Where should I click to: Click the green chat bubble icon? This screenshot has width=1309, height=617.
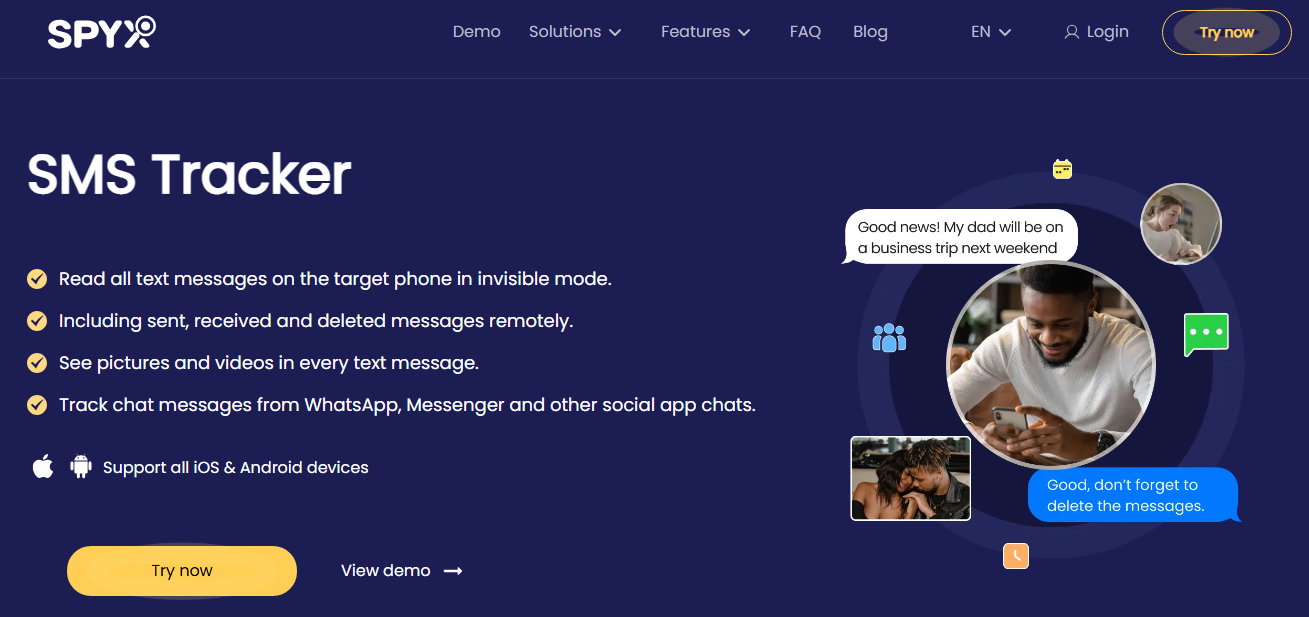click(1206, 334)
